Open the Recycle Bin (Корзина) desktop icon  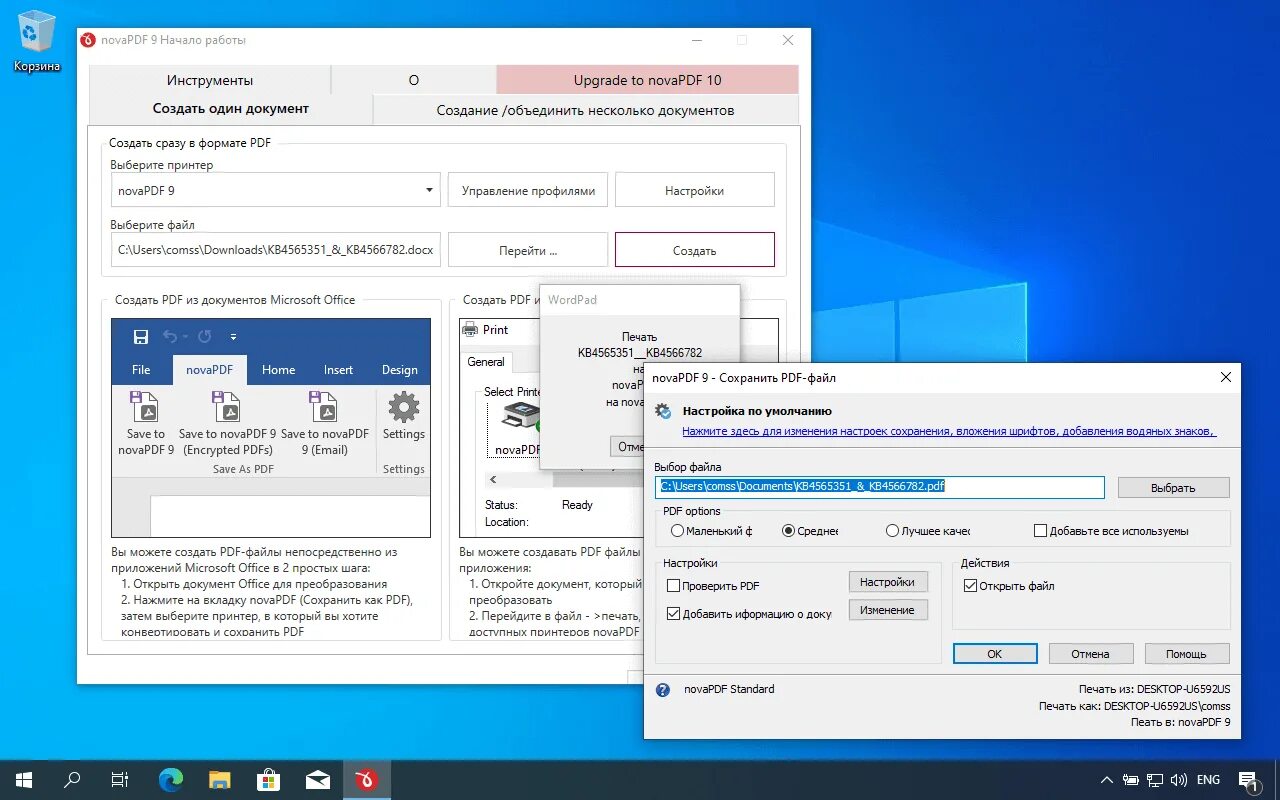pyautogui.click(x=37, y=41)
